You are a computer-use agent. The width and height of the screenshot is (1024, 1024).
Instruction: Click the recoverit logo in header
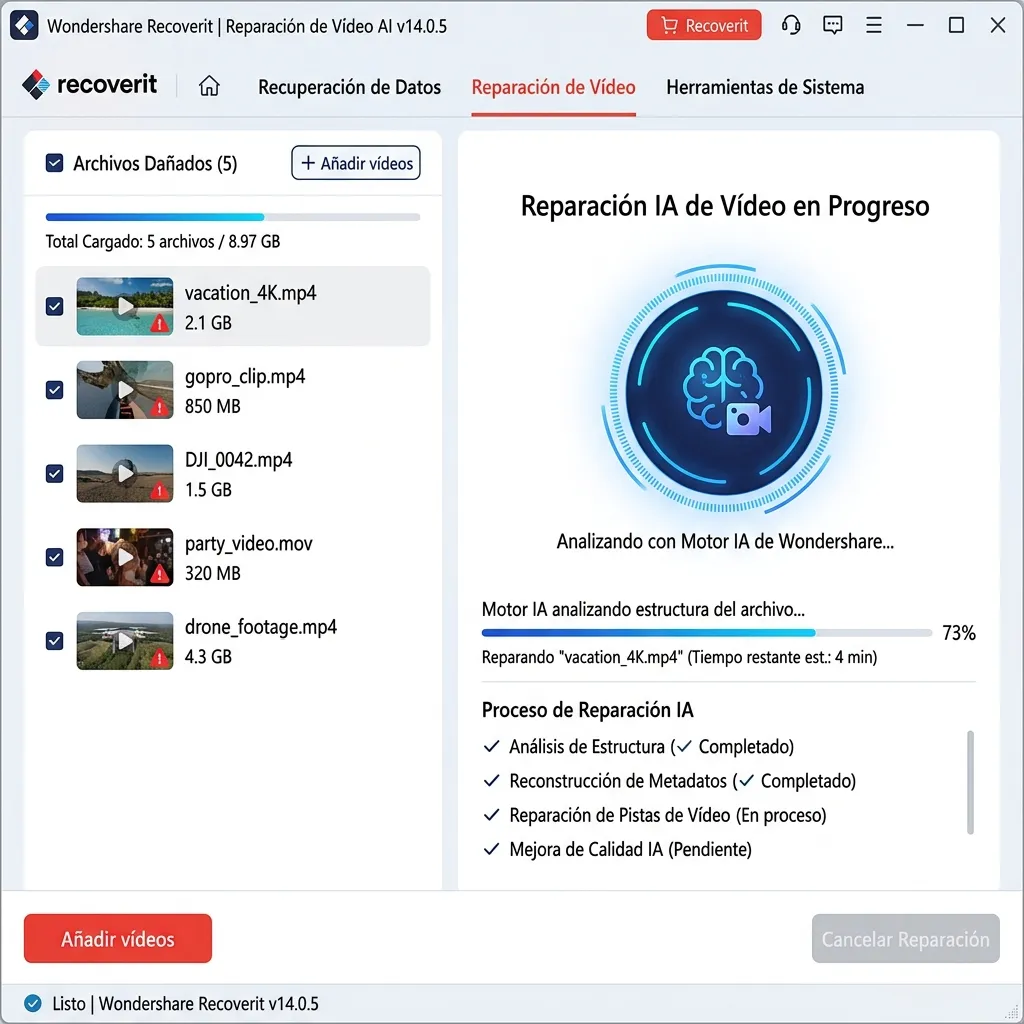pyautogui.click(x=89, y=84)
